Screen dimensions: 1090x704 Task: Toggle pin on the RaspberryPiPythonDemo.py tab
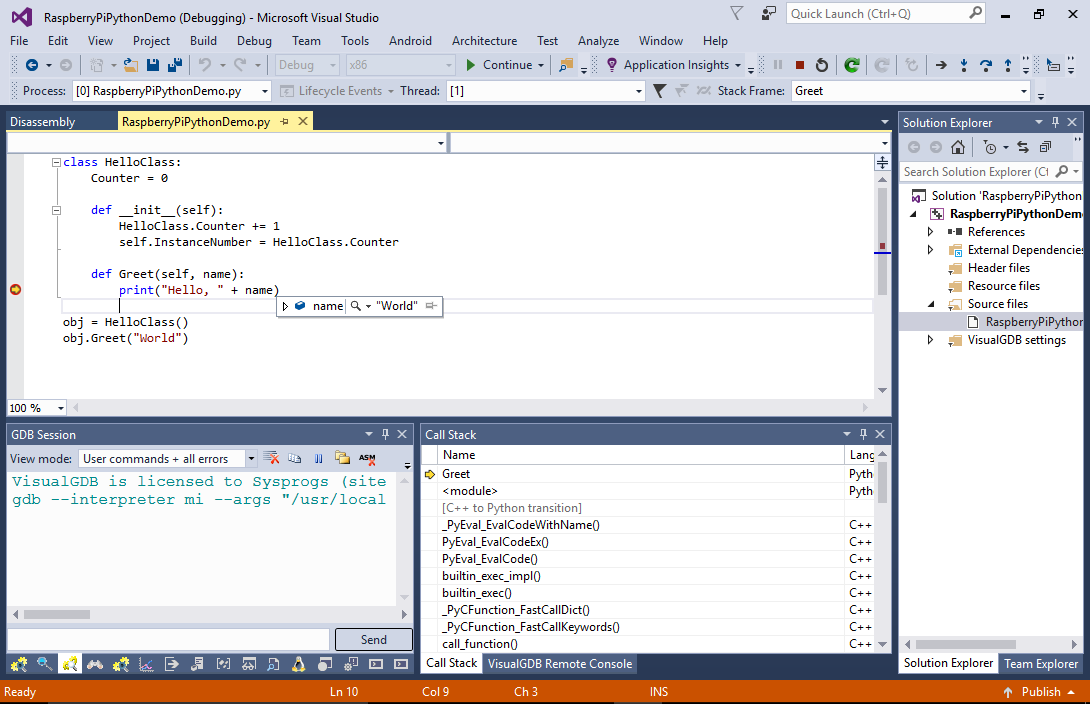[284, 122]
